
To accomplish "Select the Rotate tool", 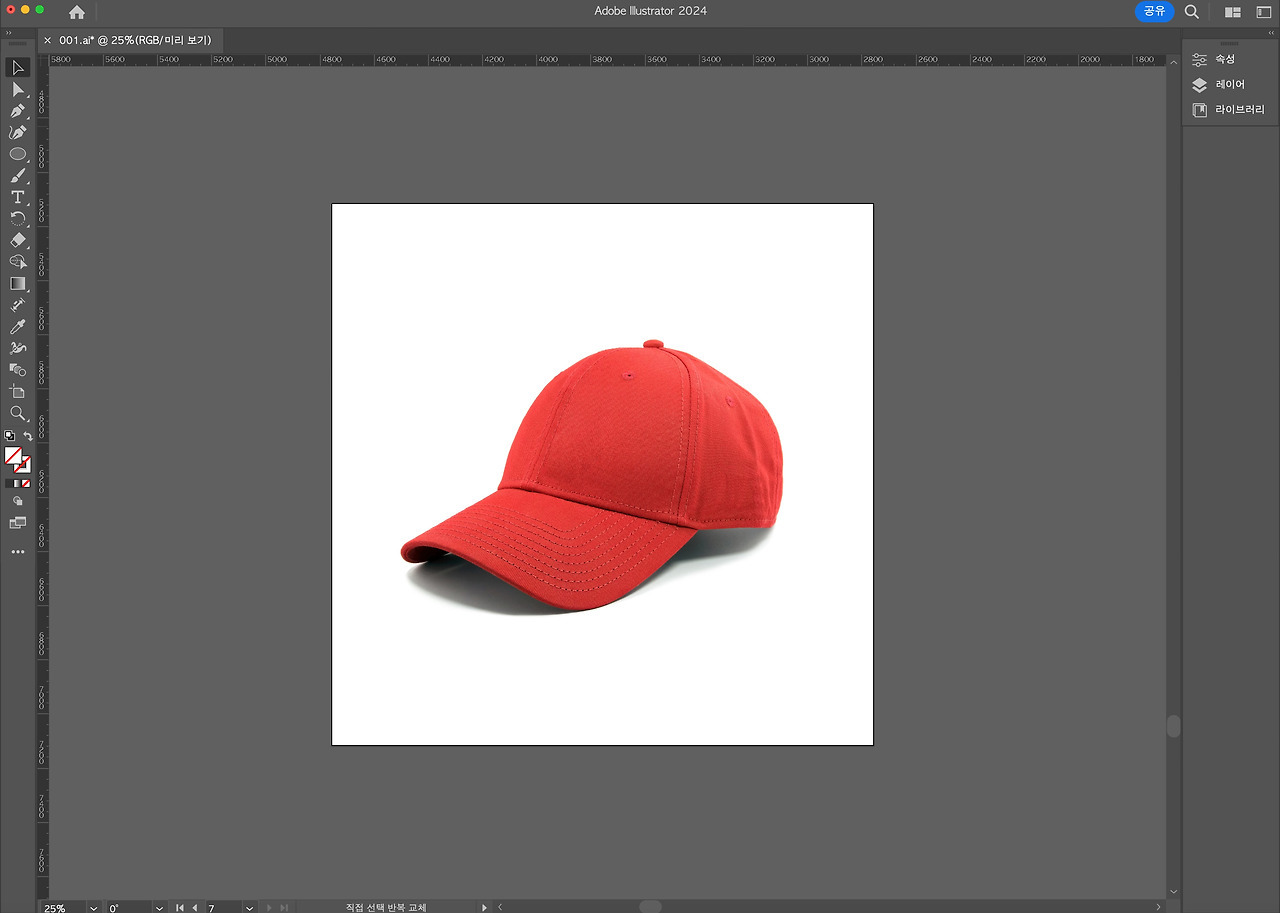I will tap(18, 219).
